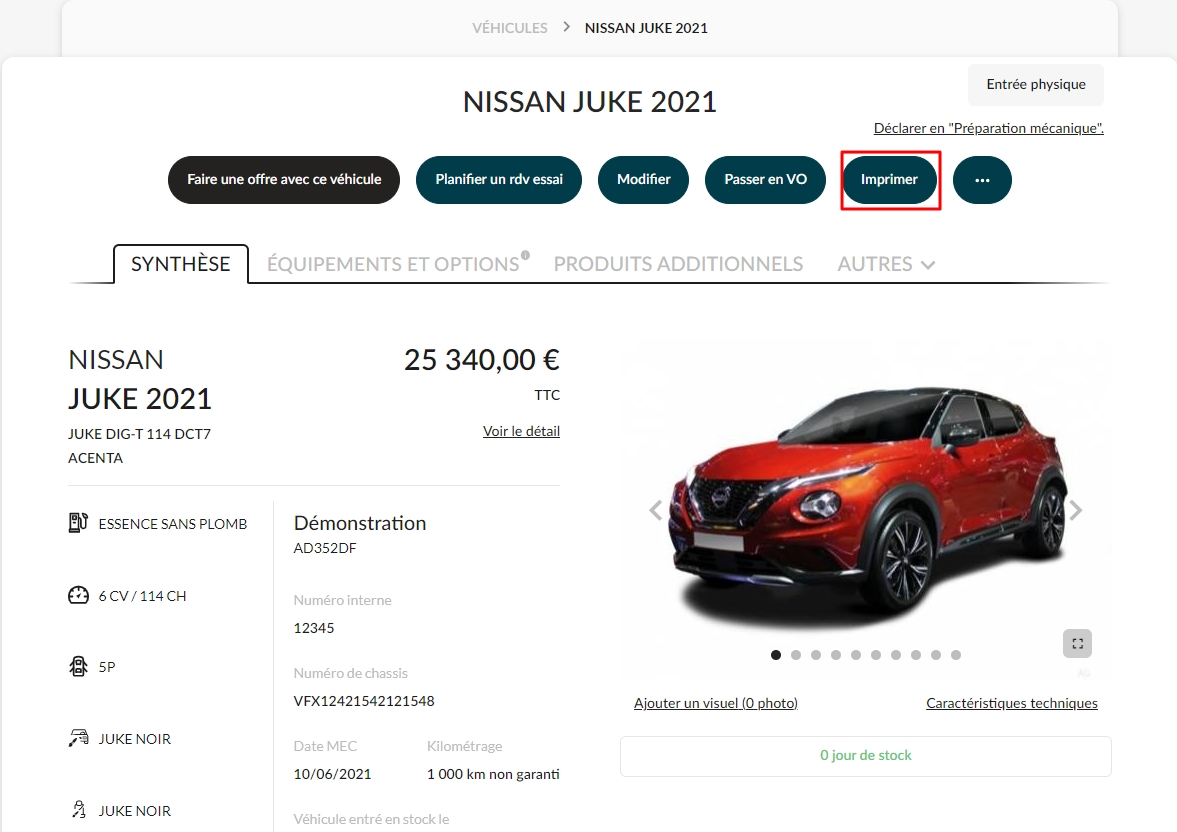Click the red Nissan Juke photo
Screen dimensions: 1177x832
point(867,507)
